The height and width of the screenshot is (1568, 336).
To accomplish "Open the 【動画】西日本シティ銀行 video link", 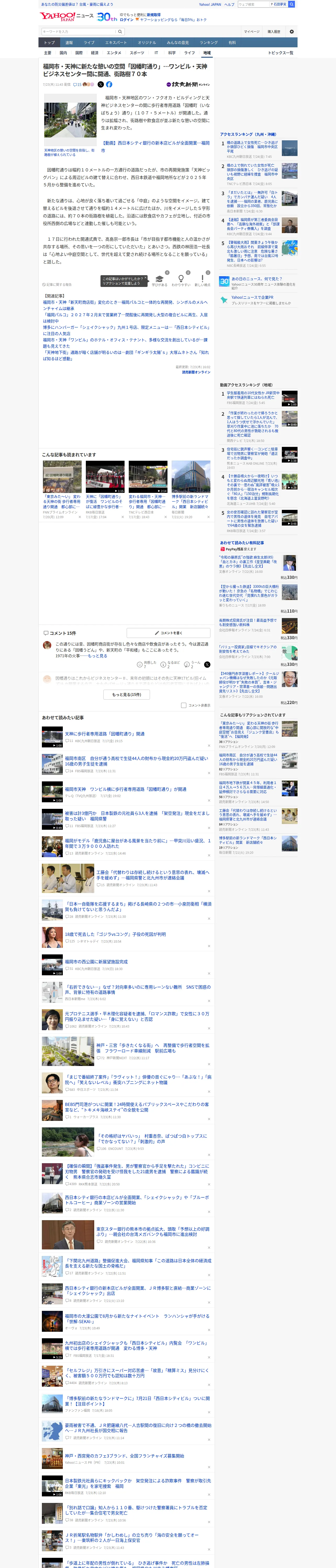I will [x=155, y=147].
